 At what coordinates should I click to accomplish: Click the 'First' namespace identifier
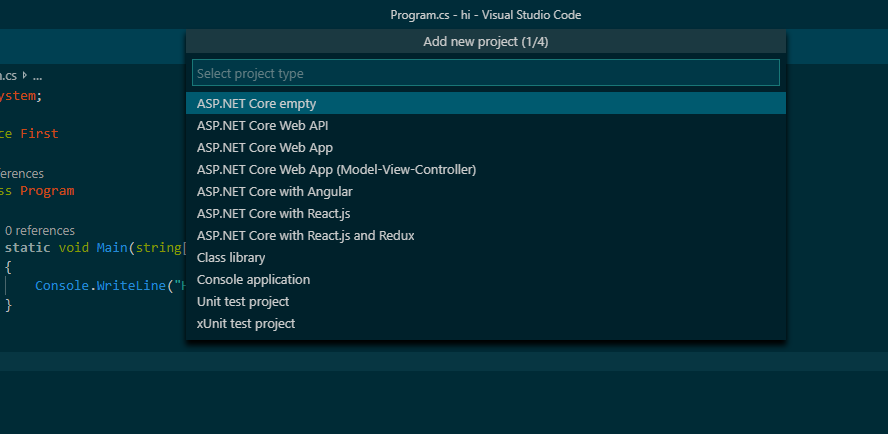(x=39, y=133)
